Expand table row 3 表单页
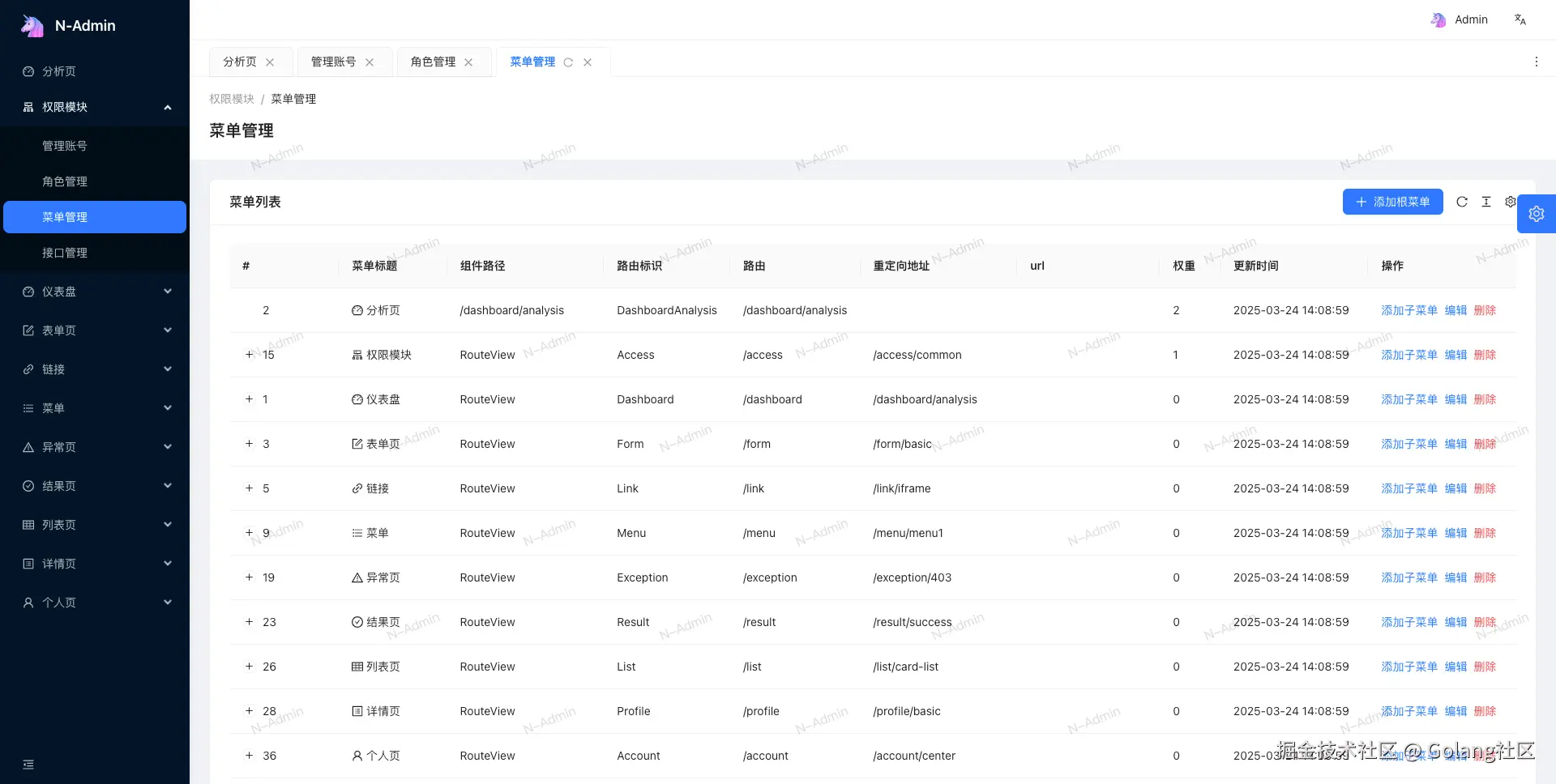Image resolution: width=1556 pixels, height=784 pixels. pyautogui.click(x=250, y=443)
